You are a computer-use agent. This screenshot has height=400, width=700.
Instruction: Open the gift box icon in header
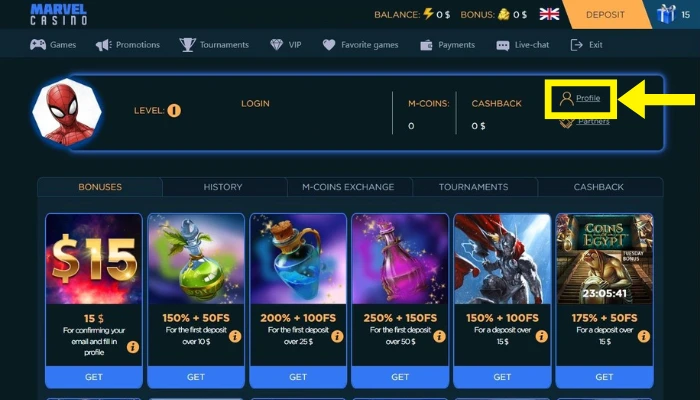tap(666, 14)
